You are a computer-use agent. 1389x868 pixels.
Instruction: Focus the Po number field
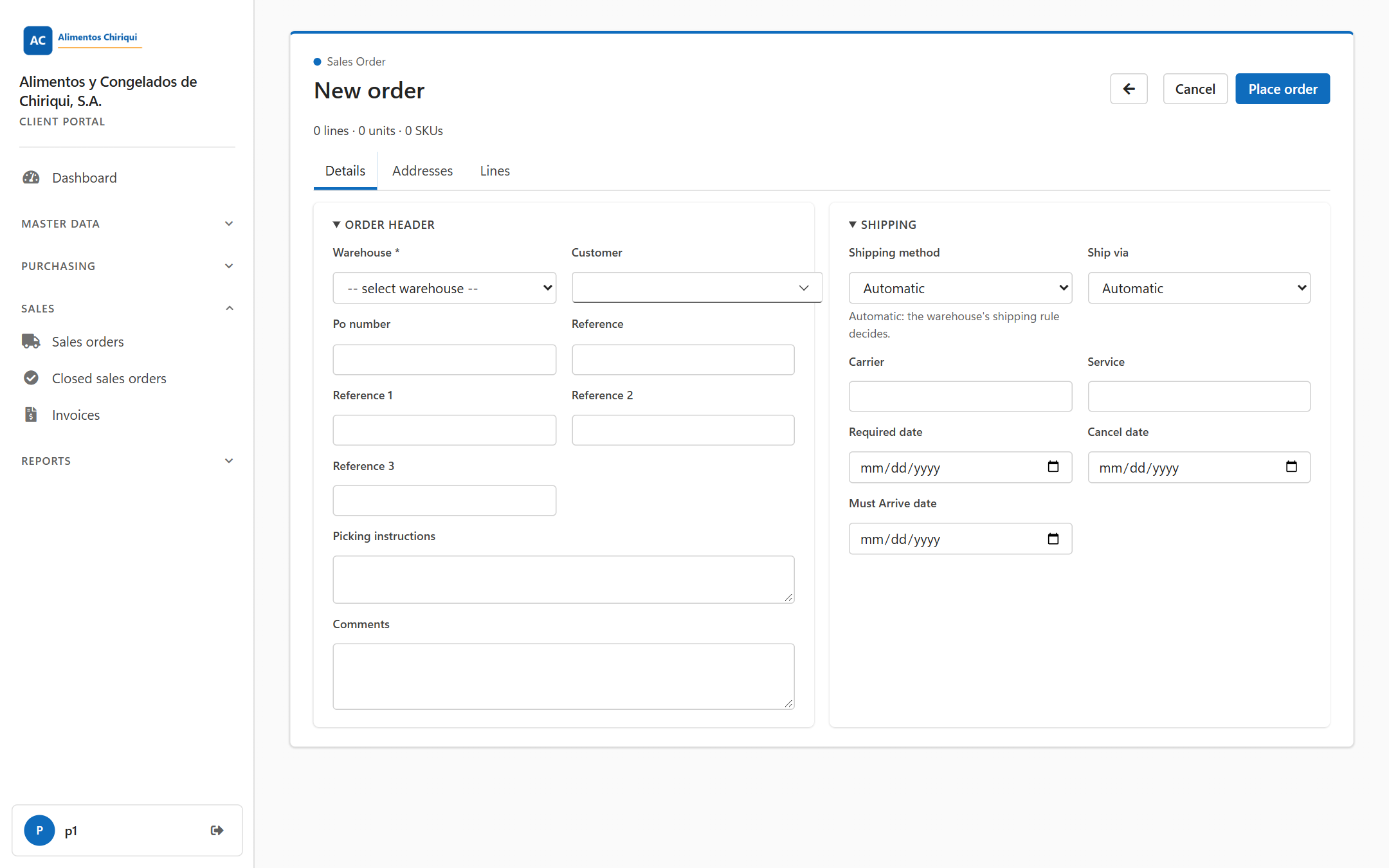click(x=444, y=359)
